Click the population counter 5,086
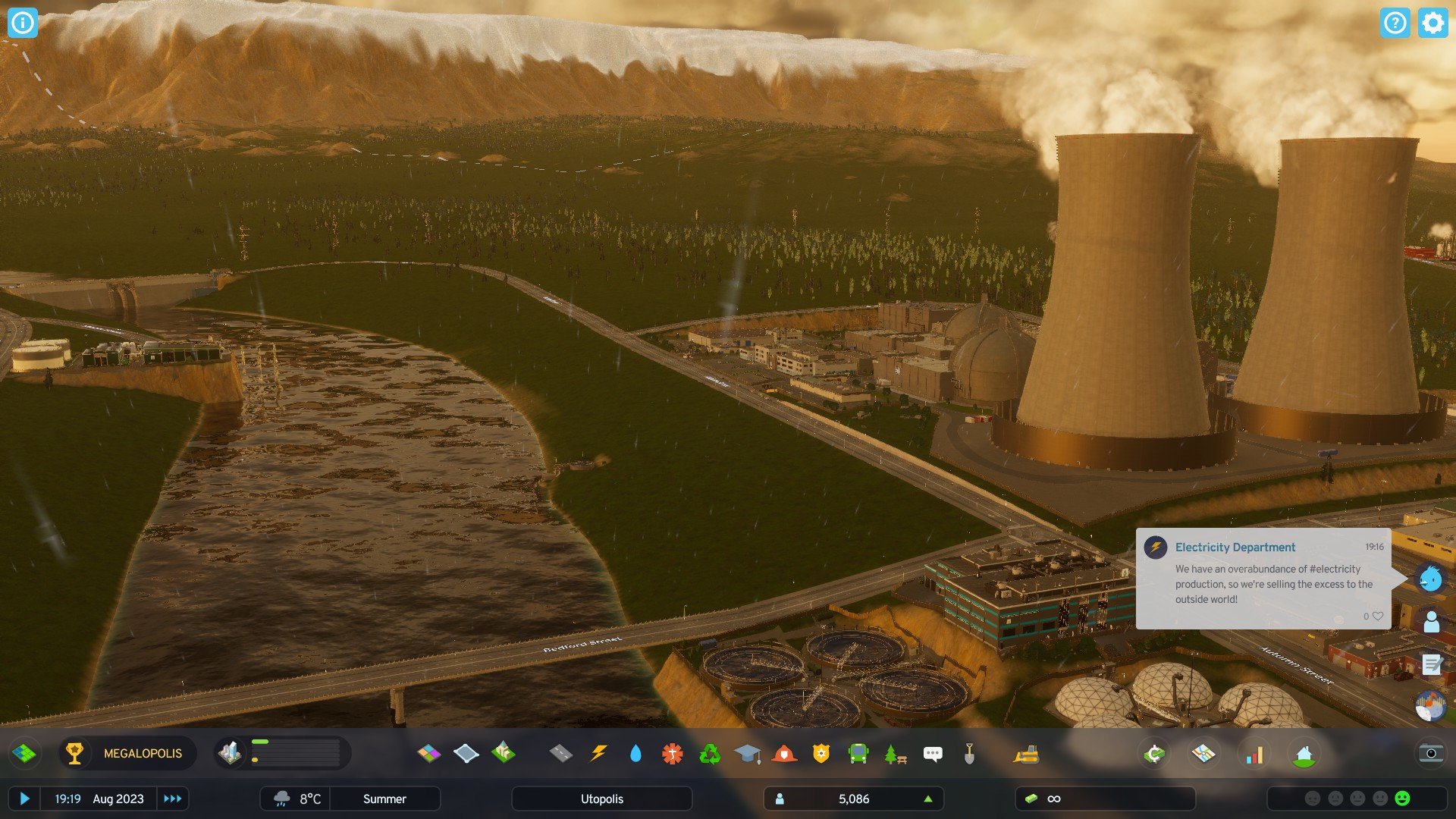This screenshot has height=819, width=1456. click(x=854, y=799)
